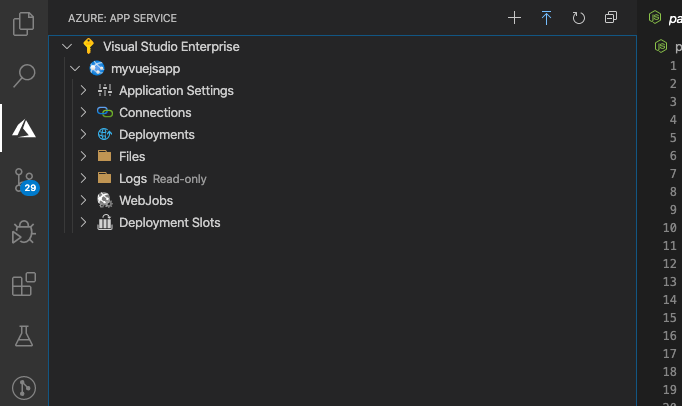Expand Application Settings chevron
Viewport: 682px width, 406px height.
click(83, 90)
